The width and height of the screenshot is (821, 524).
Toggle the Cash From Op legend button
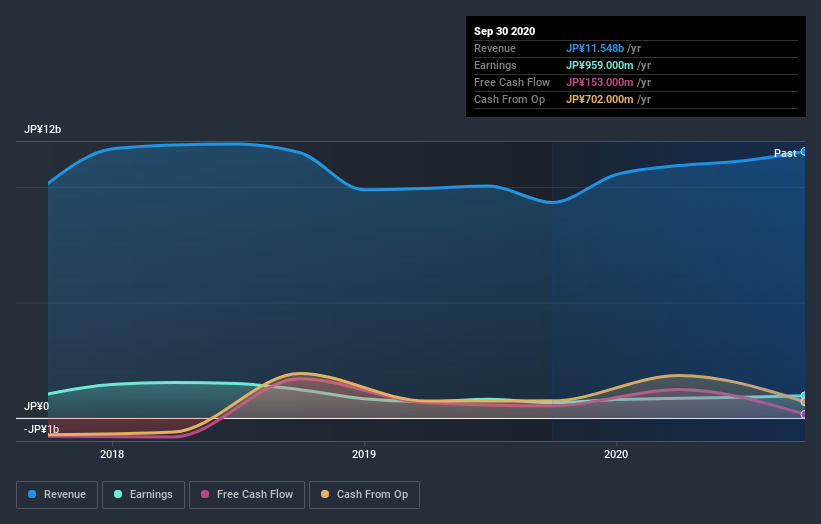pos(364,495)
